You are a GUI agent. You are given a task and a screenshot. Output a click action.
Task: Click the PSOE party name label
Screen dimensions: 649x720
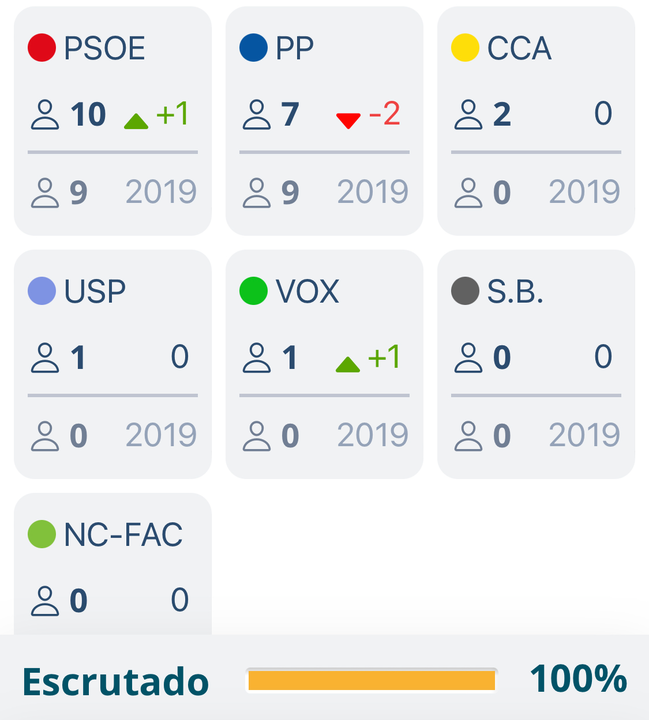[105, 48]
